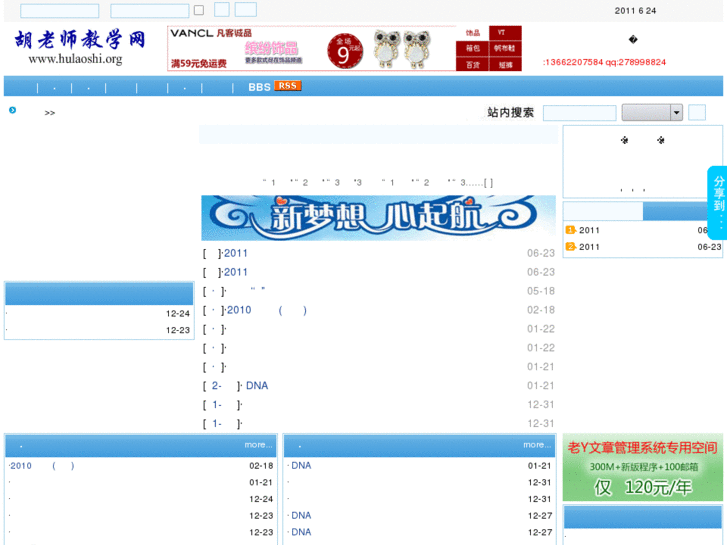Viewport: 727px width, 545px height.
Task: Click the 12-27 date in first DNA row
Action: click(x=539, y=516)
